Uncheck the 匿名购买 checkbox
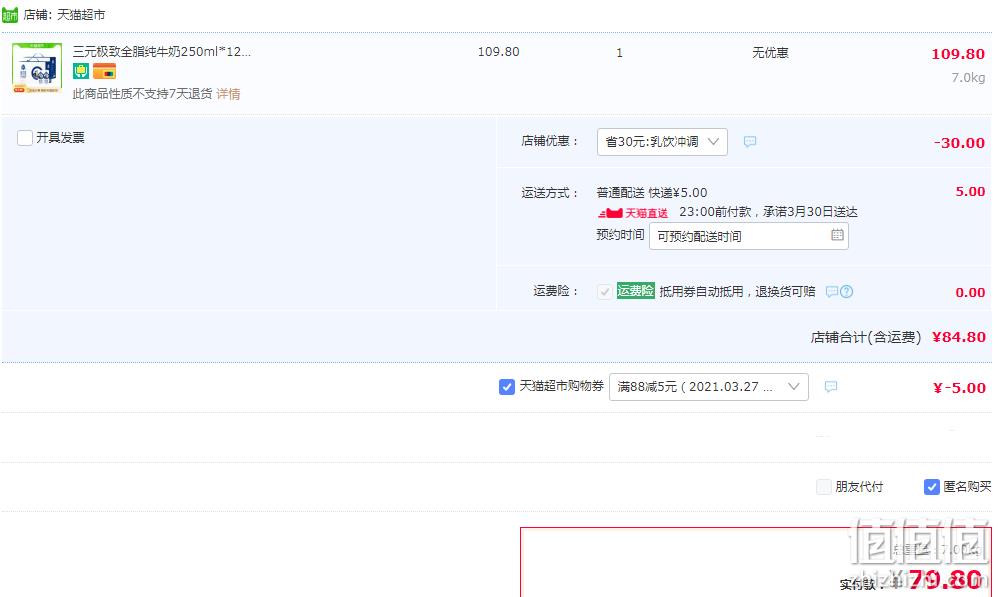 [931, 487]
